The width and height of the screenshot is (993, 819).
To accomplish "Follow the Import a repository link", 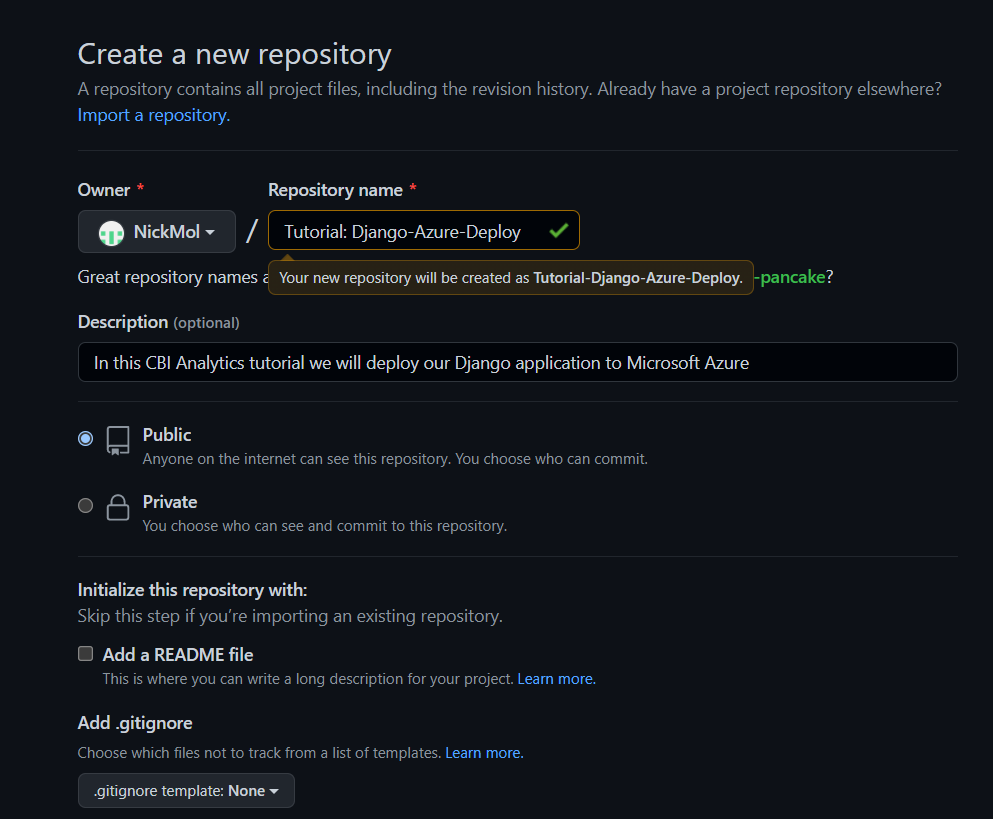I will coord(154,115).
